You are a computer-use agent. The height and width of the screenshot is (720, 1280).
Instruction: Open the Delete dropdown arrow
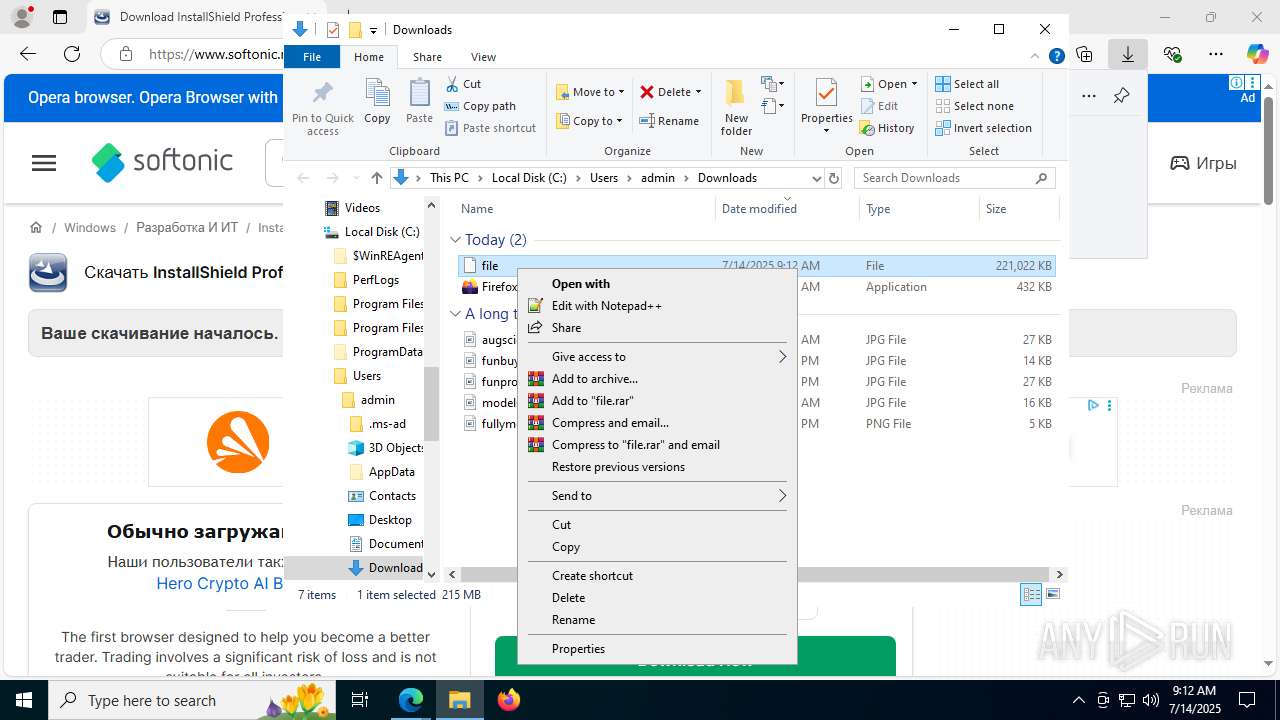(698, 92)
